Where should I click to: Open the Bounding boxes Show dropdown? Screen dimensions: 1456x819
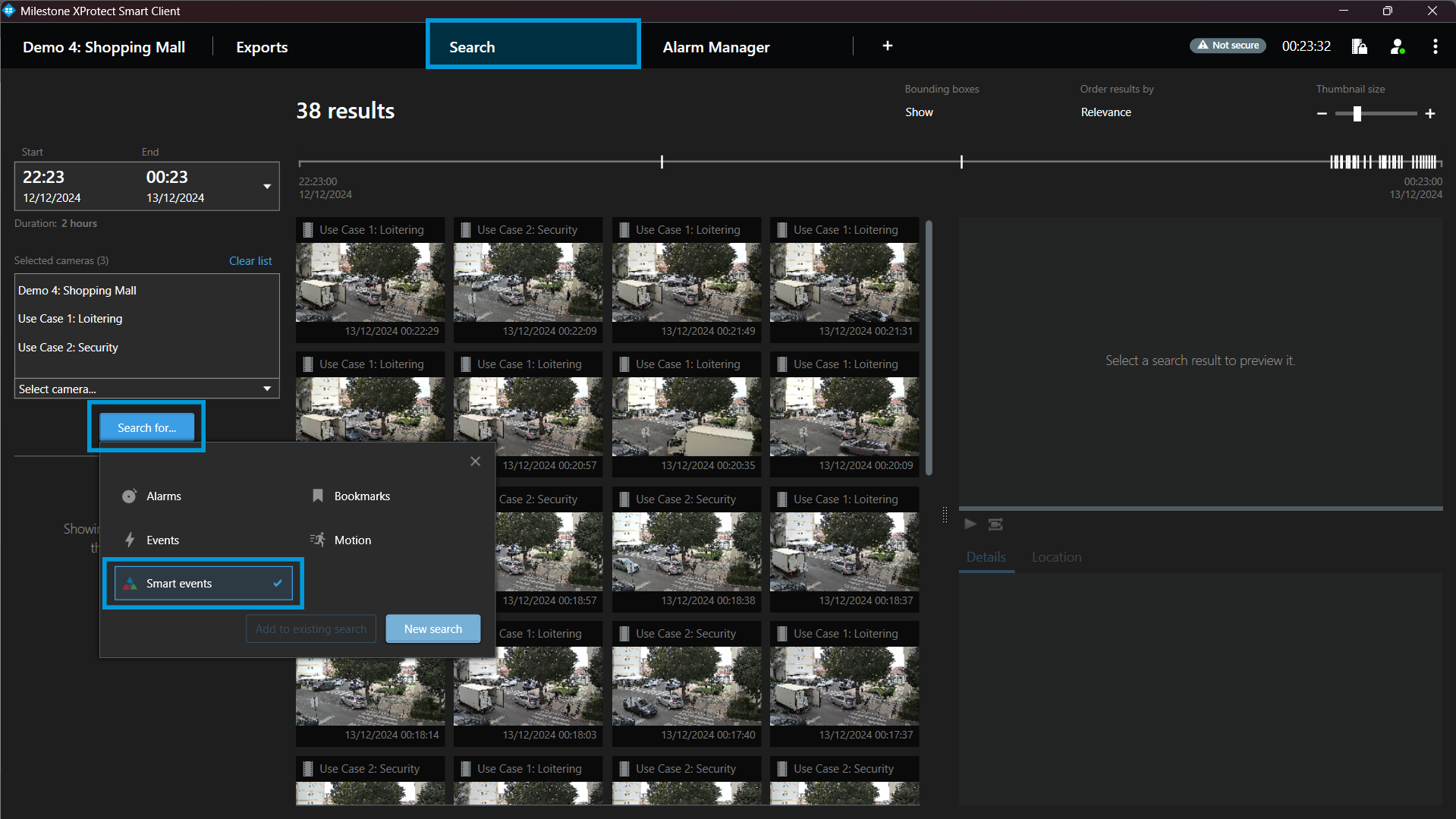[x=919, y=112]
